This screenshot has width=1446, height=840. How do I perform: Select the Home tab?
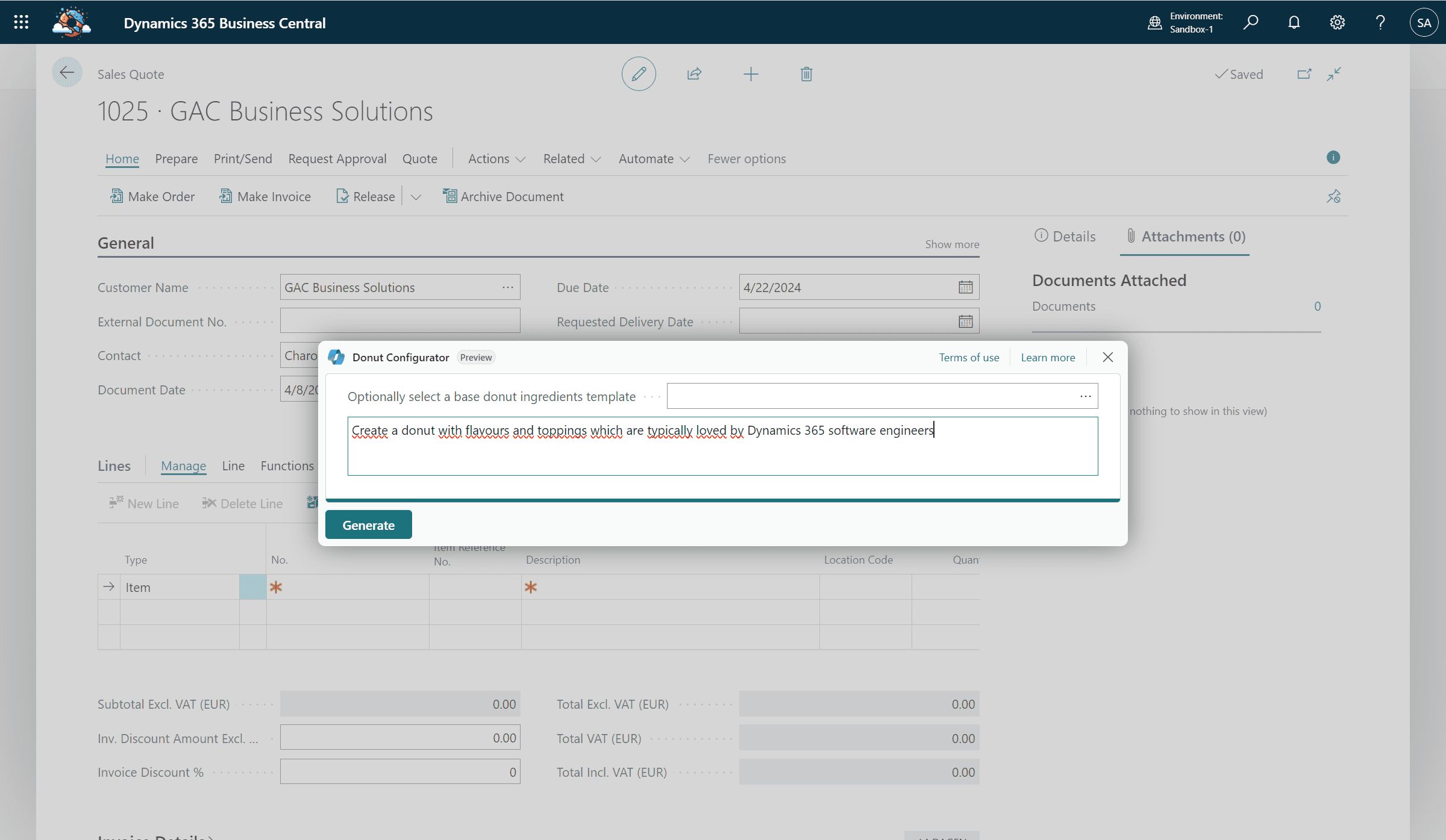point(122,159)
